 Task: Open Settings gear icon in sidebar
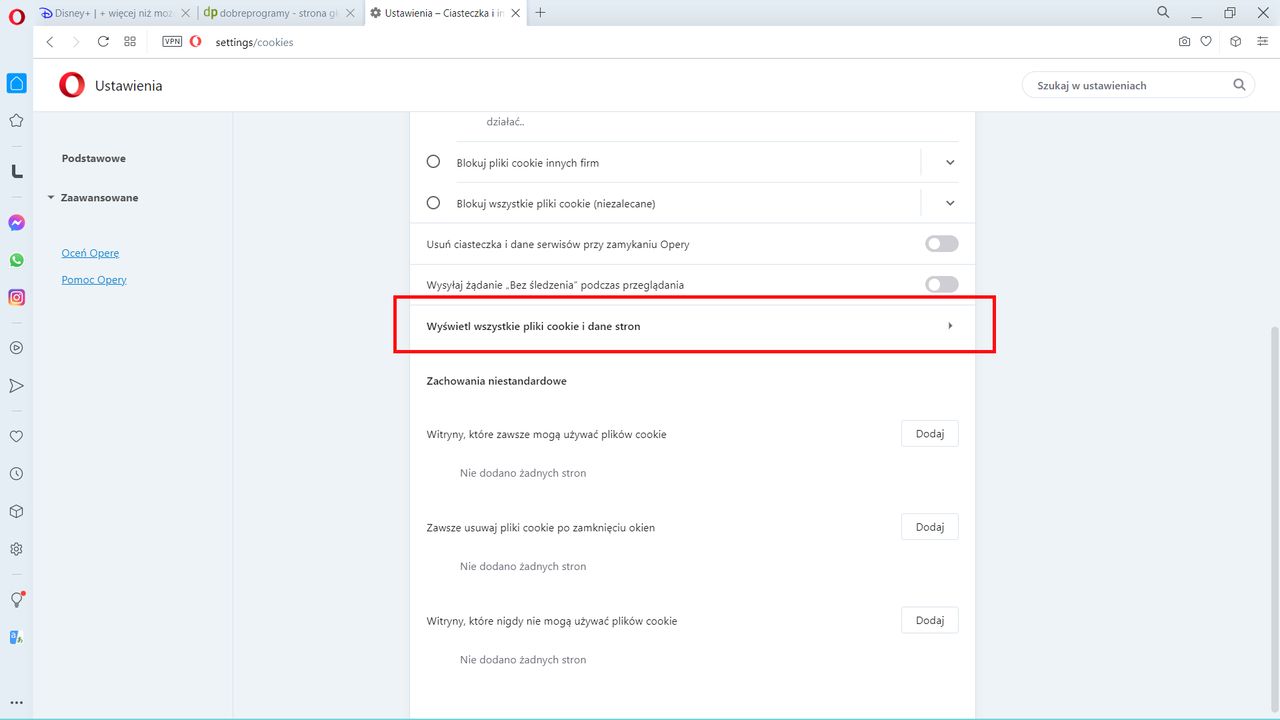(16, 549)
